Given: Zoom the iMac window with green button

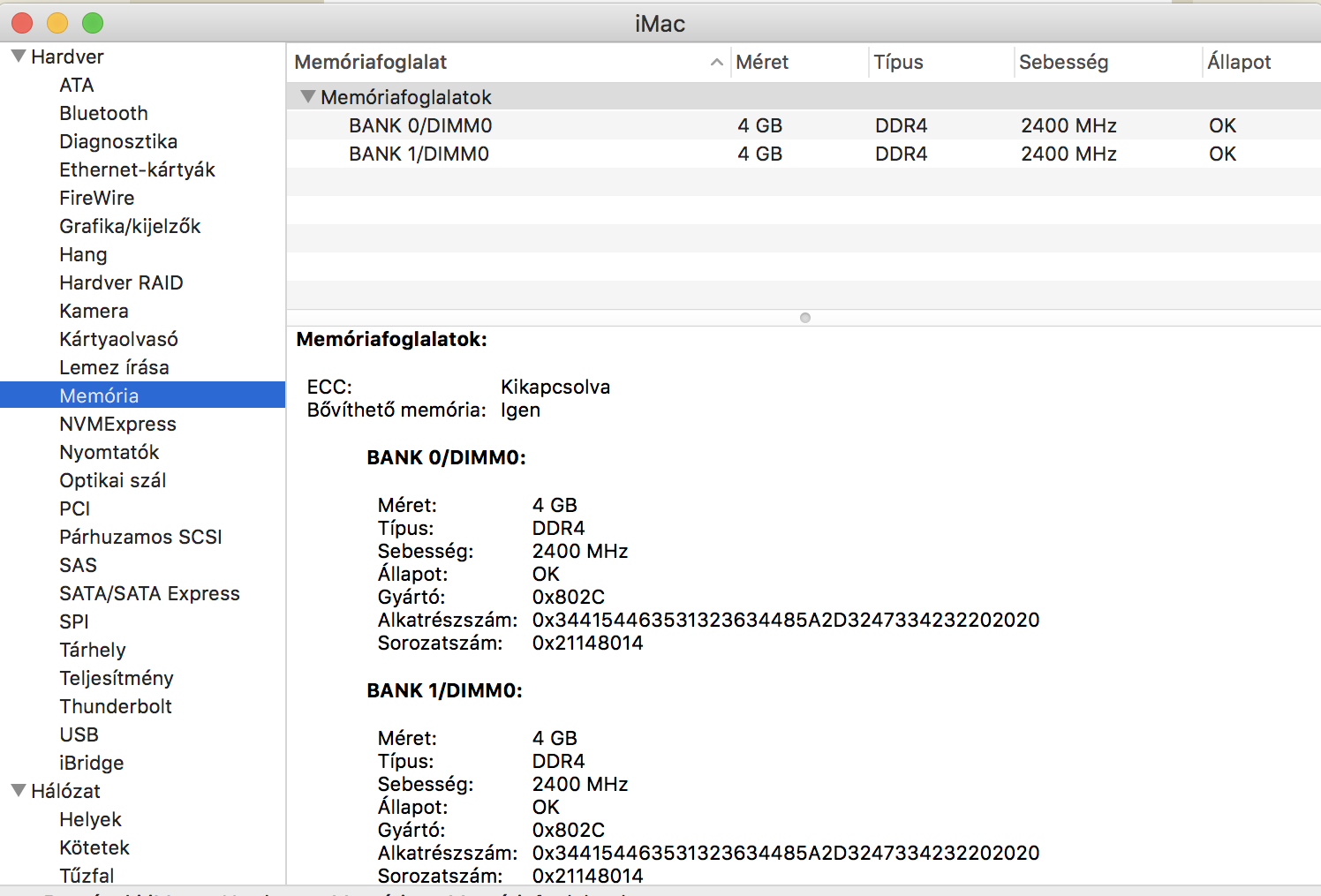Looking at the screenshot, I should [x=93, y=23].
